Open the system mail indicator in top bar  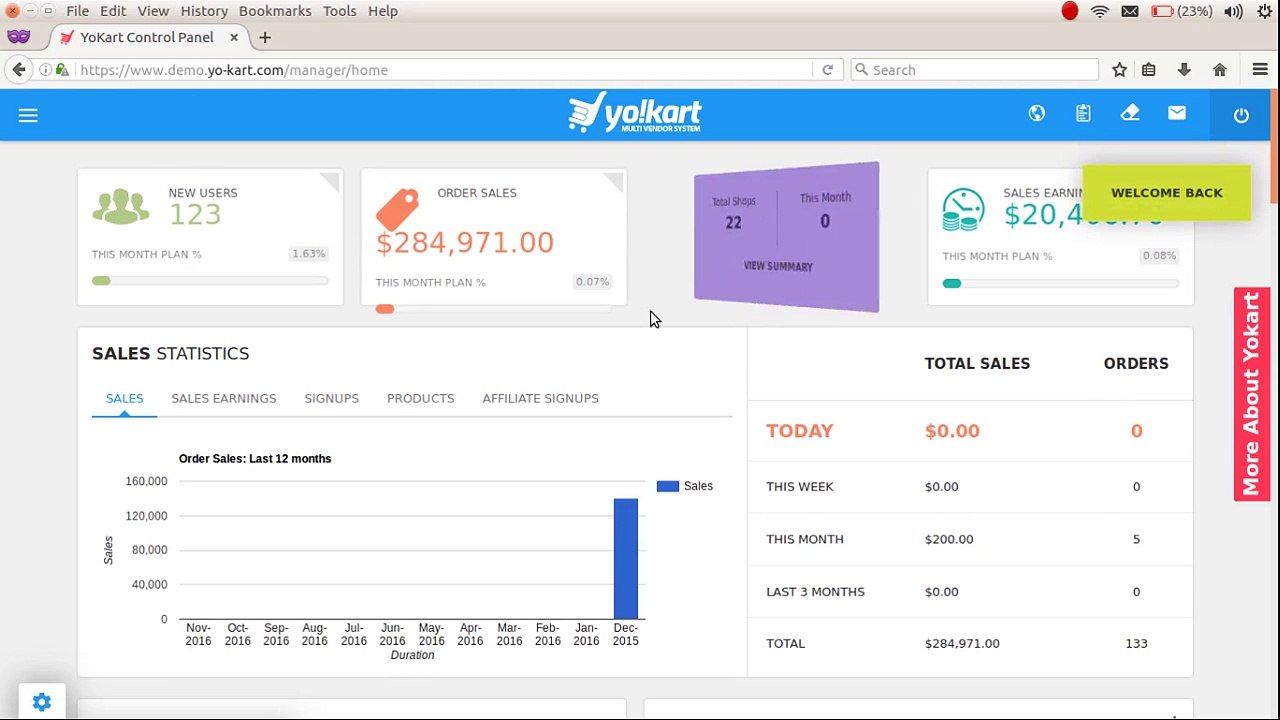pos(1130,11)
